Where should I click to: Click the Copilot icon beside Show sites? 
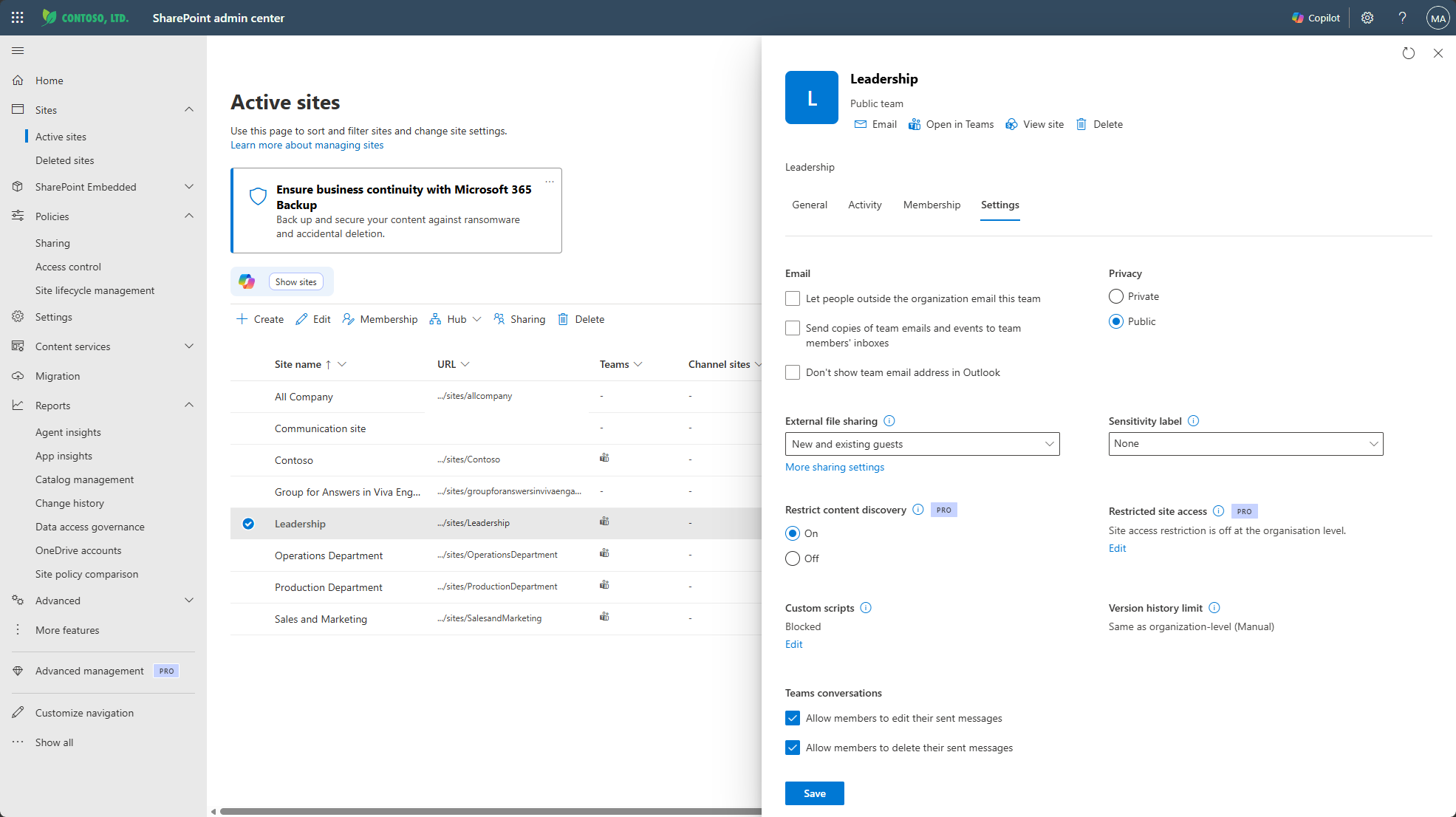point(247,281)
